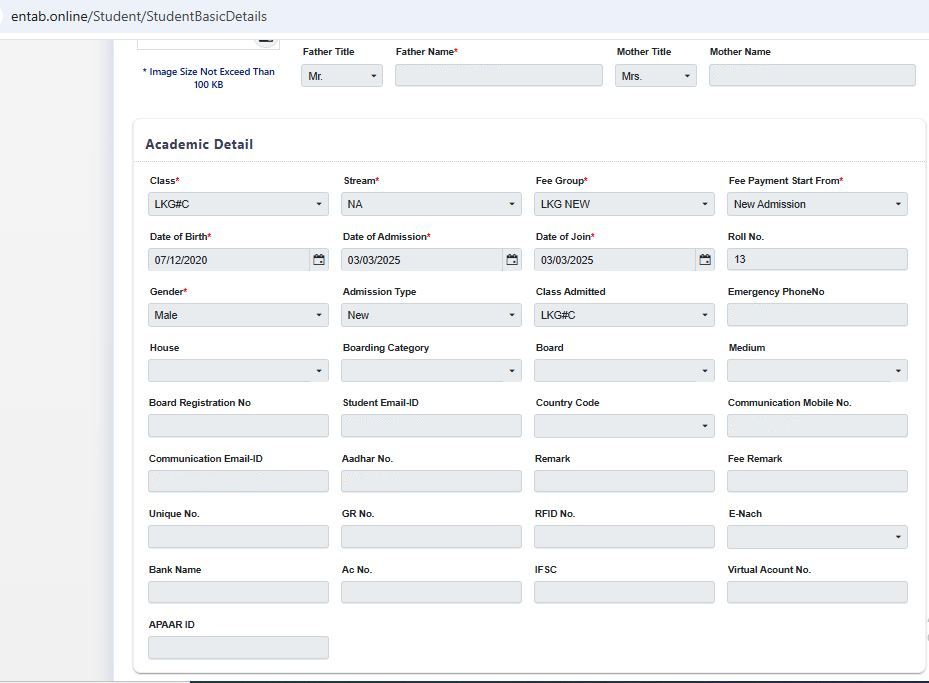Expand the Admission Type dropdown
Image resolution: width=929 pixels, height=683 pixels.
click(x=431, y=315)
